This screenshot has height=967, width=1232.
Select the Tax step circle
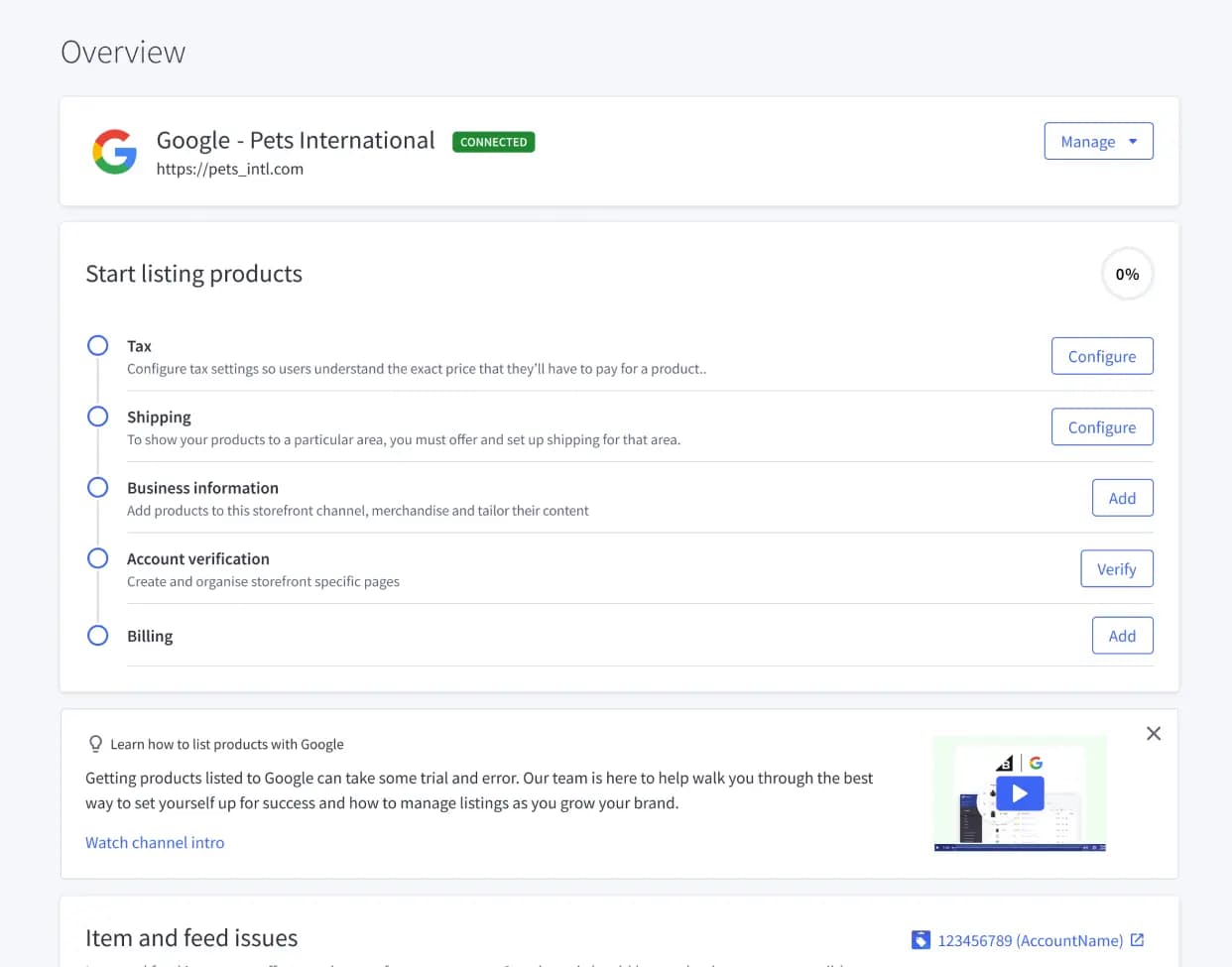[x=97, y=345]
